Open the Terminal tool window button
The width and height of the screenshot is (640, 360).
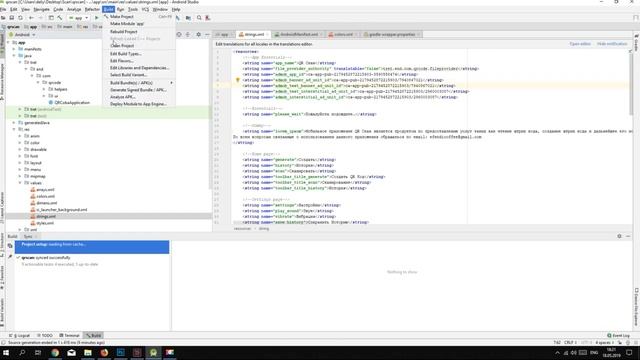[70, 336]
